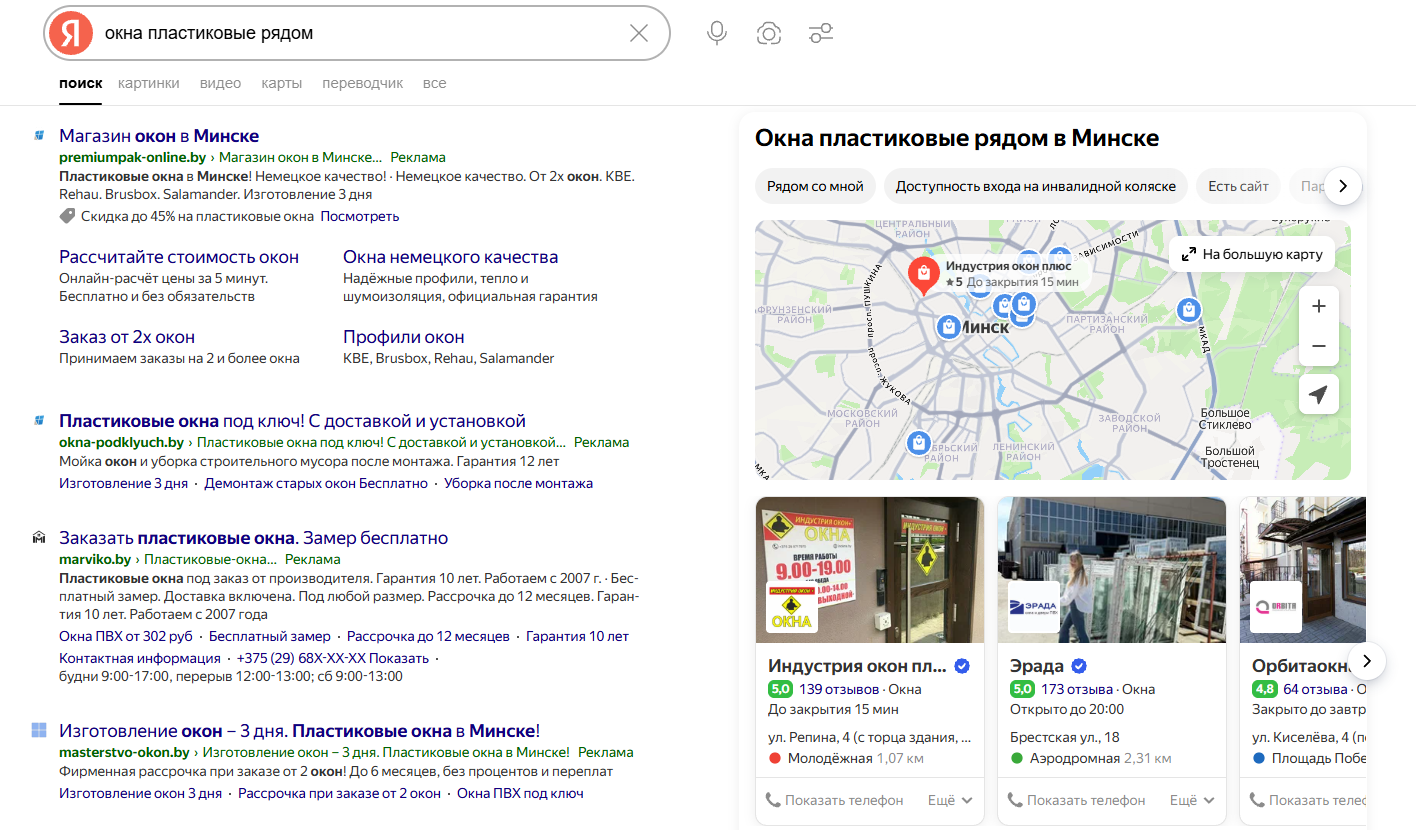Switch to the карты tab
The height and width of the screenshot is (830, 1416).
click(x=282, y=83)
